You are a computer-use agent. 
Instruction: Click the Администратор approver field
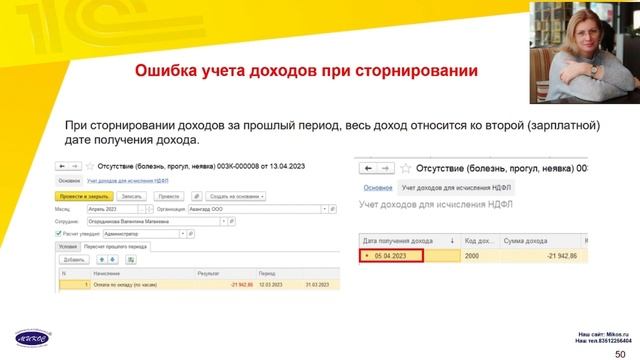coord(141,234)
